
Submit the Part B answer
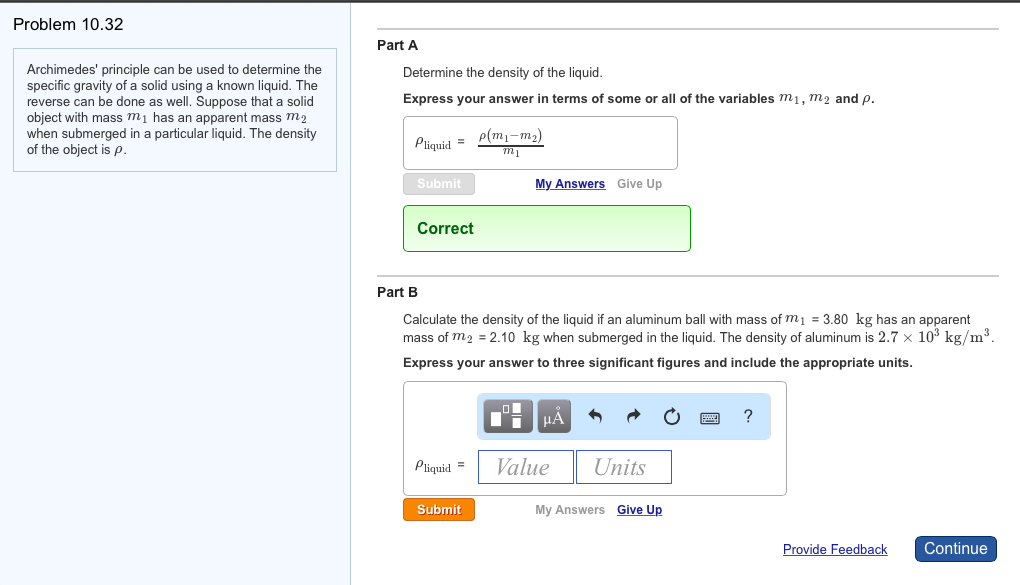pos(438,509)
